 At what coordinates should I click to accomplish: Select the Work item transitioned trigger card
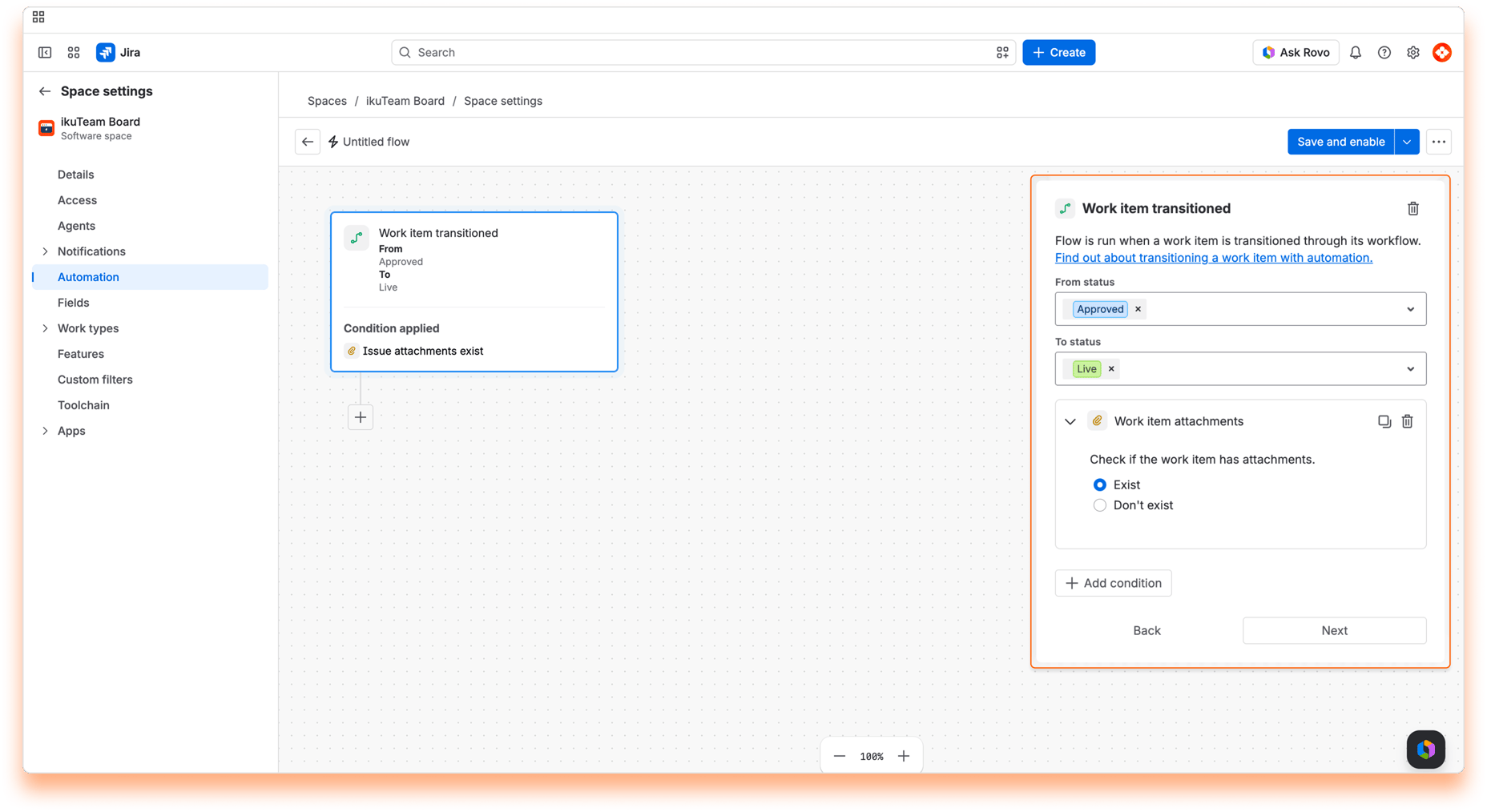pyautogui.click(x=474, y=291)
